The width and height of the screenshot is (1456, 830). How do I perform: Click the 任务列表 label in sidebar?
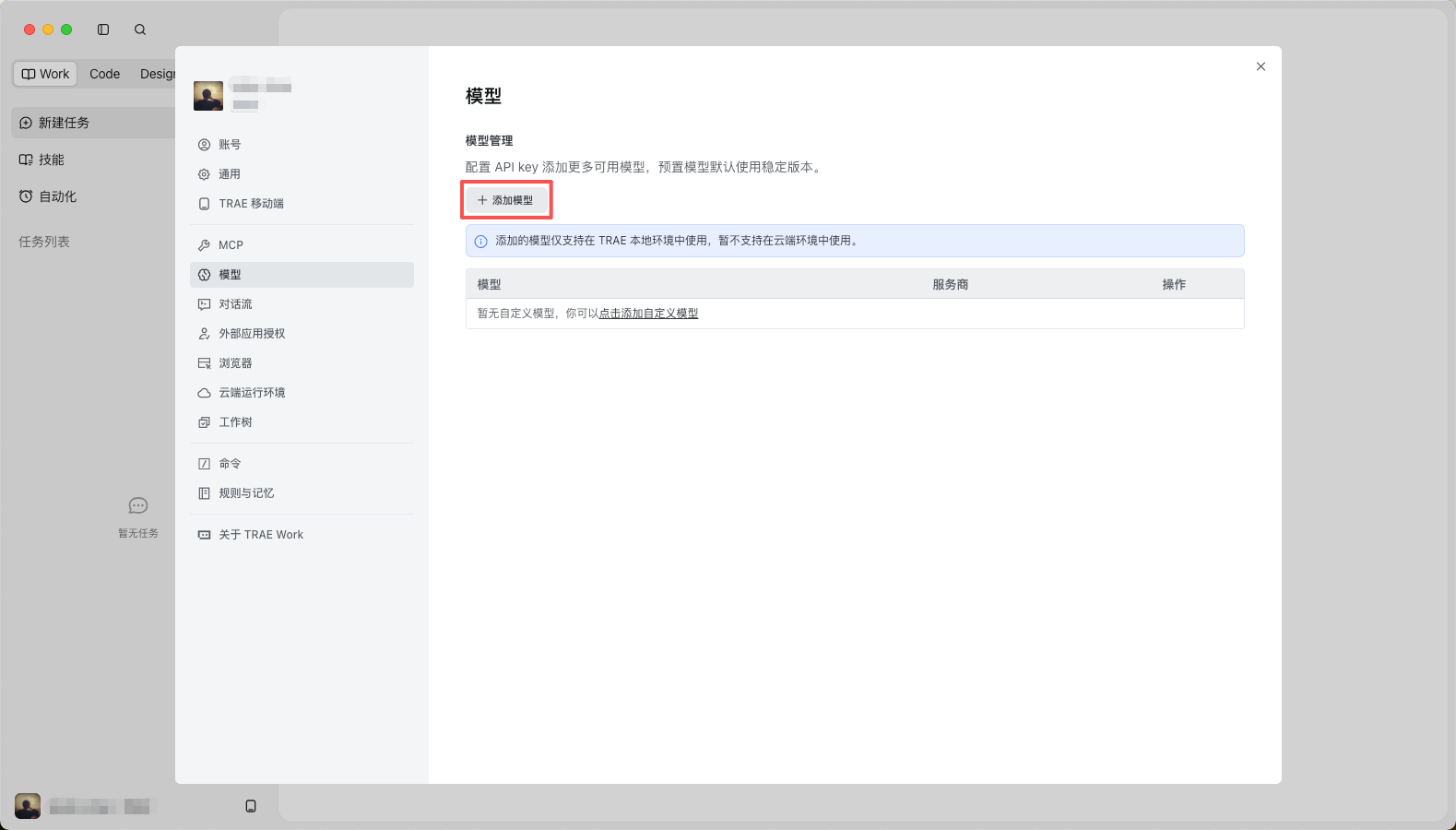coord(44,242)
